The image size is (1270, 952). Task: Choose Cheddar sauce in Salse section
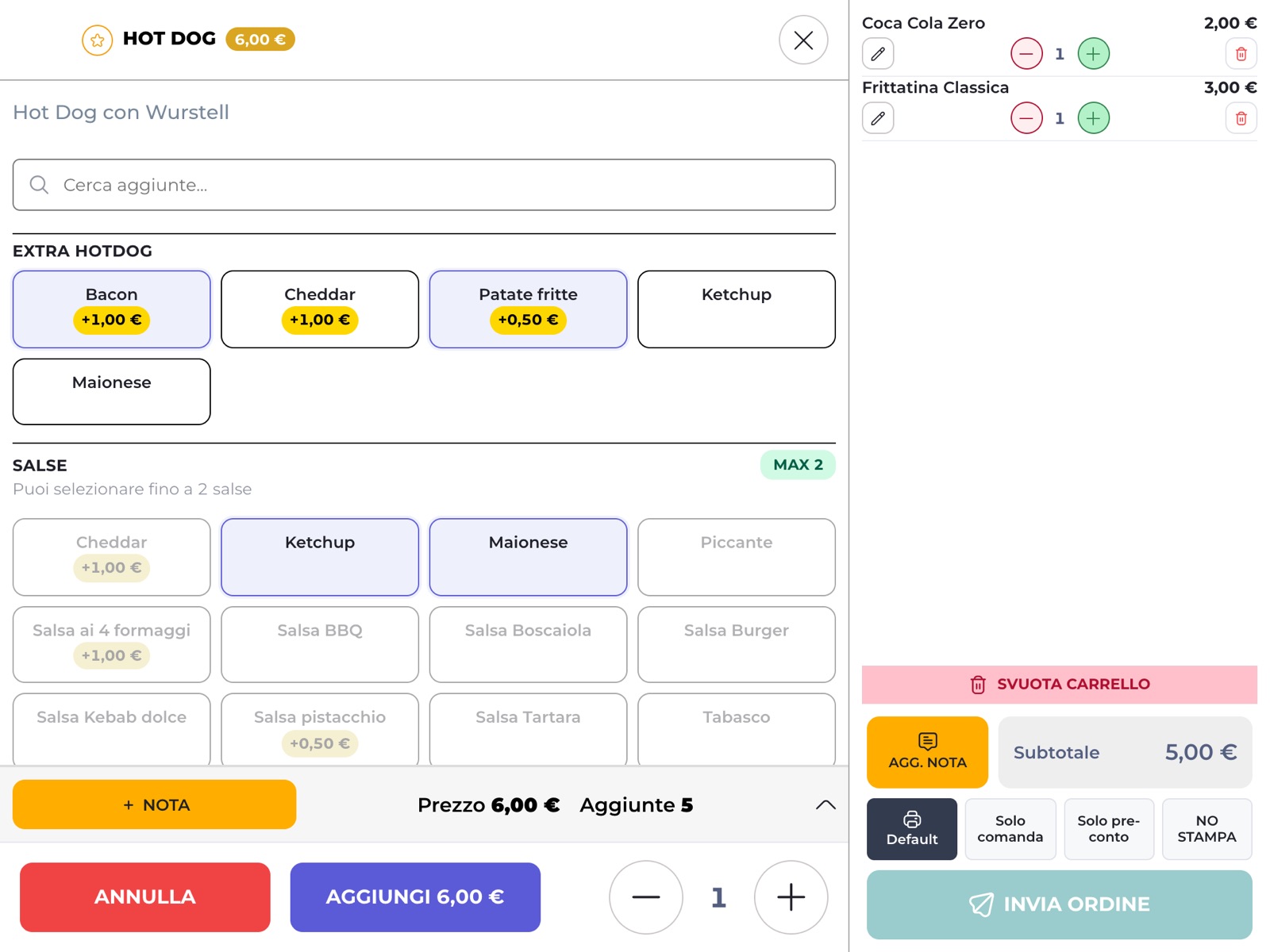coord(112,557)
